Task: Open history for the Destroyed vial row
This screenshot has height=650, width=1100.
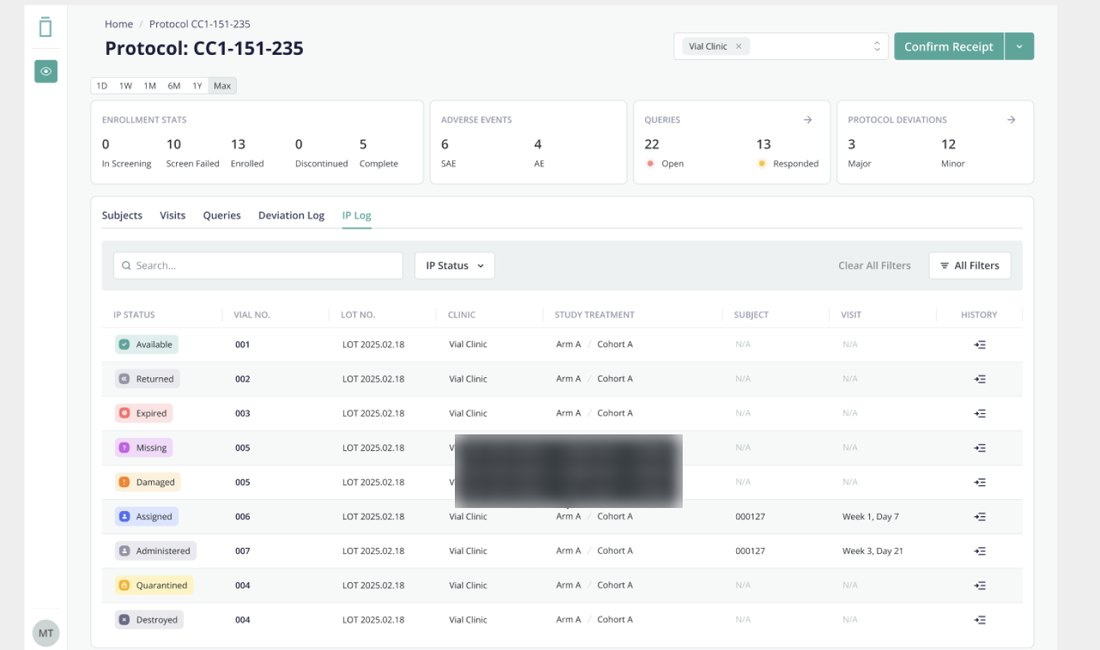Action: click(979, 619)
